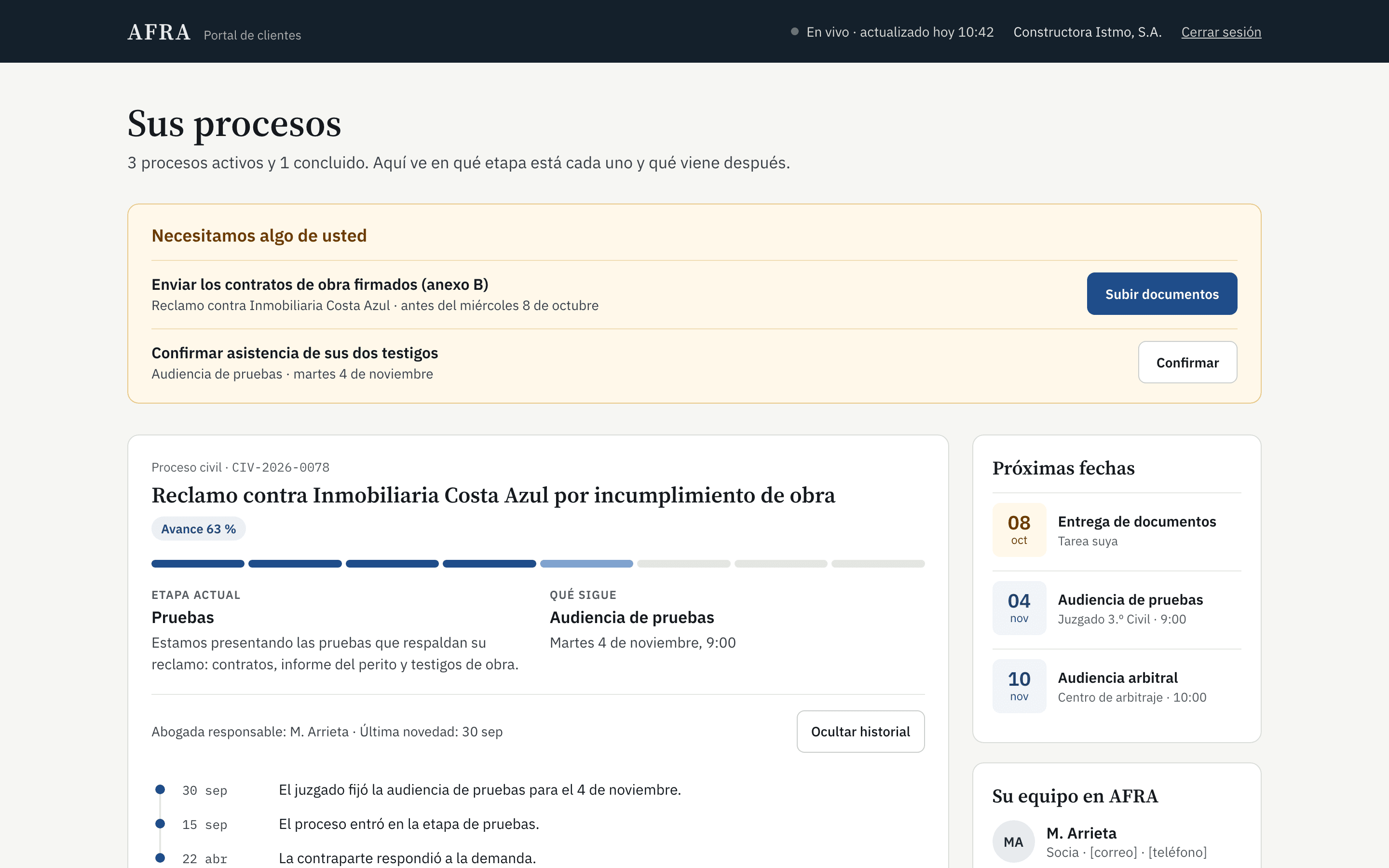Image resolution: width=1389 pixels, height=868 pixels.
Task: Click La contraparte respondió a la demanda entry
Action: point(407,858)
